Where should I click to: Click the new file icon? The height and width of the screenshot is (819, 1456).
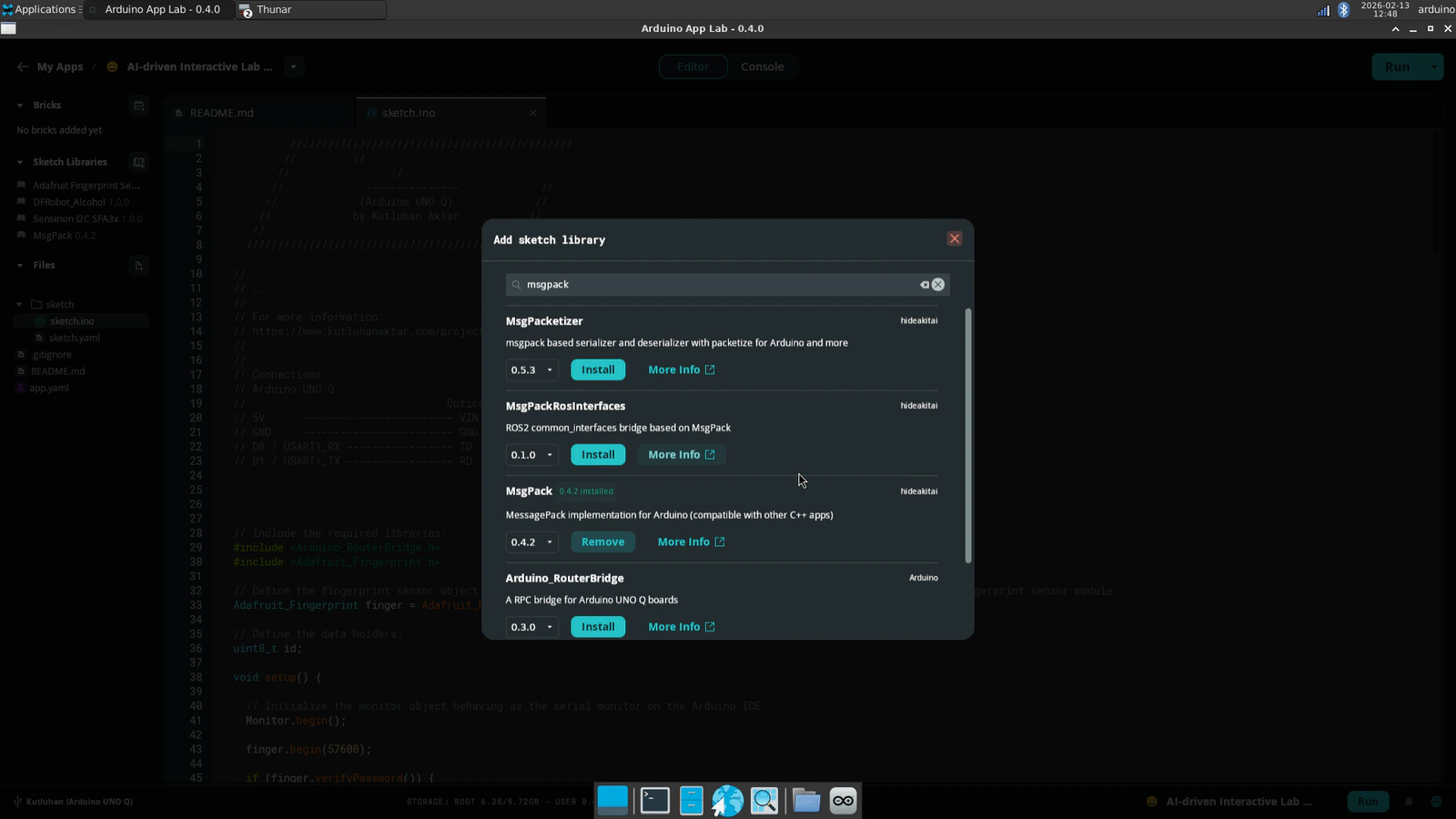tap(138, 266)
